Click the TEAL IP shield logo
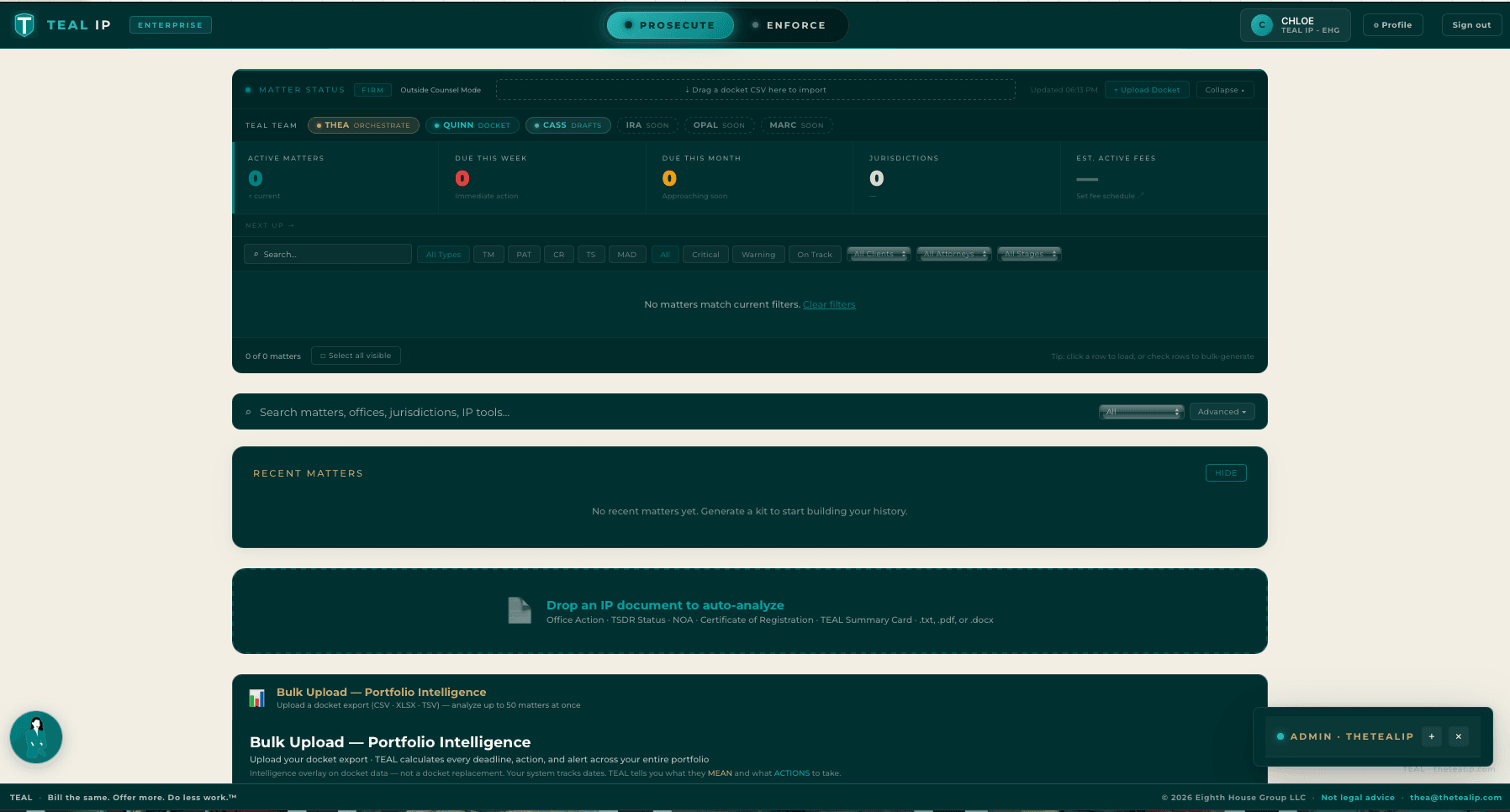The width and height of the screenshot is (1510, 812). tap(24, 25)
